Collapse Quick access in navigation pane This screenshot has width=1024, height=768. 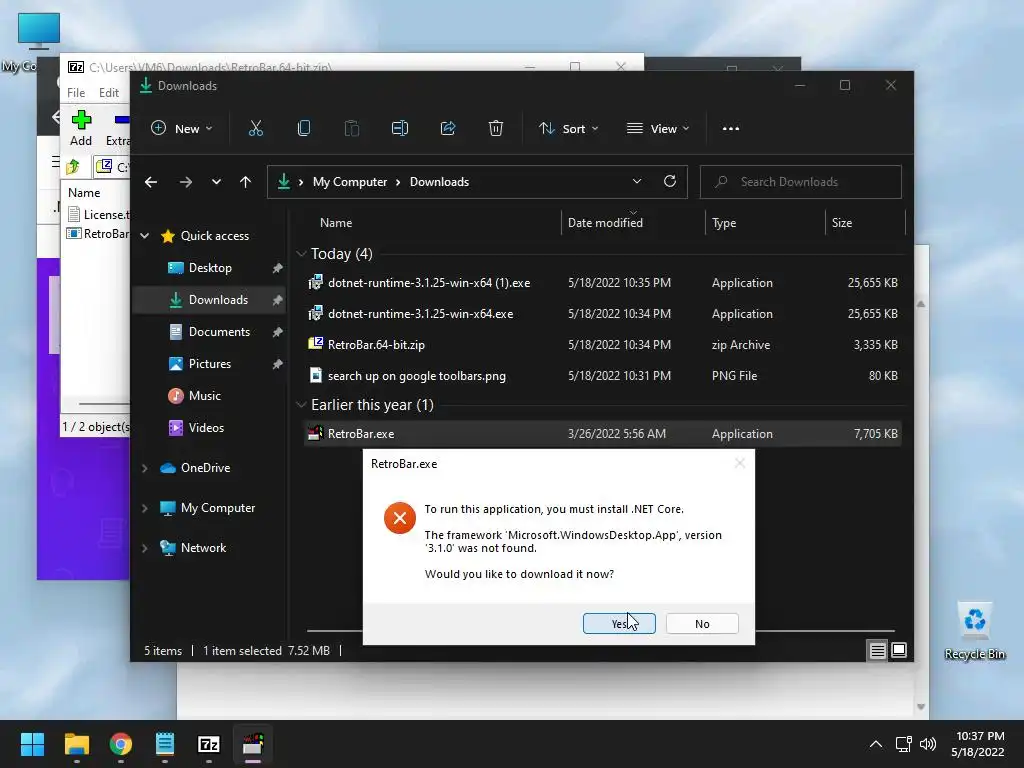[145, 236]
